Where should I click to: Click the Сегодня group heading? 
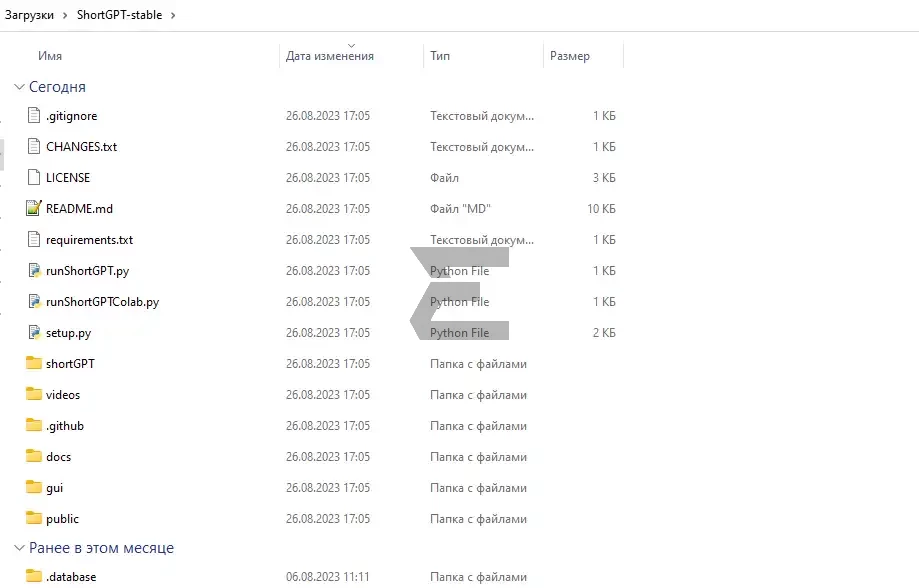[57, 87]
